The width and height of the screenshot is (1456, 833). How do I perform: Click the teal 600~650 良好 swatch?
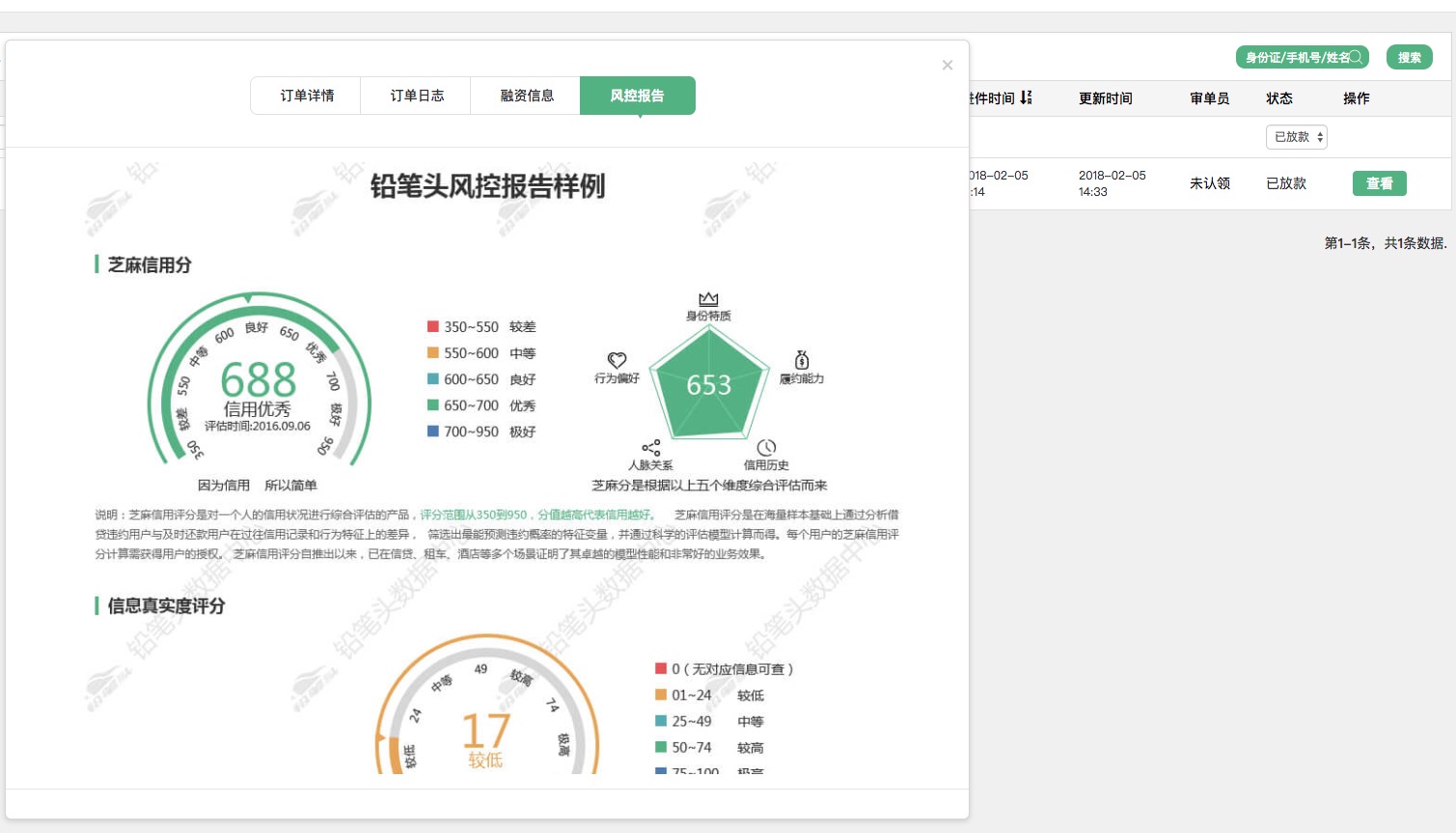(433, 378)
